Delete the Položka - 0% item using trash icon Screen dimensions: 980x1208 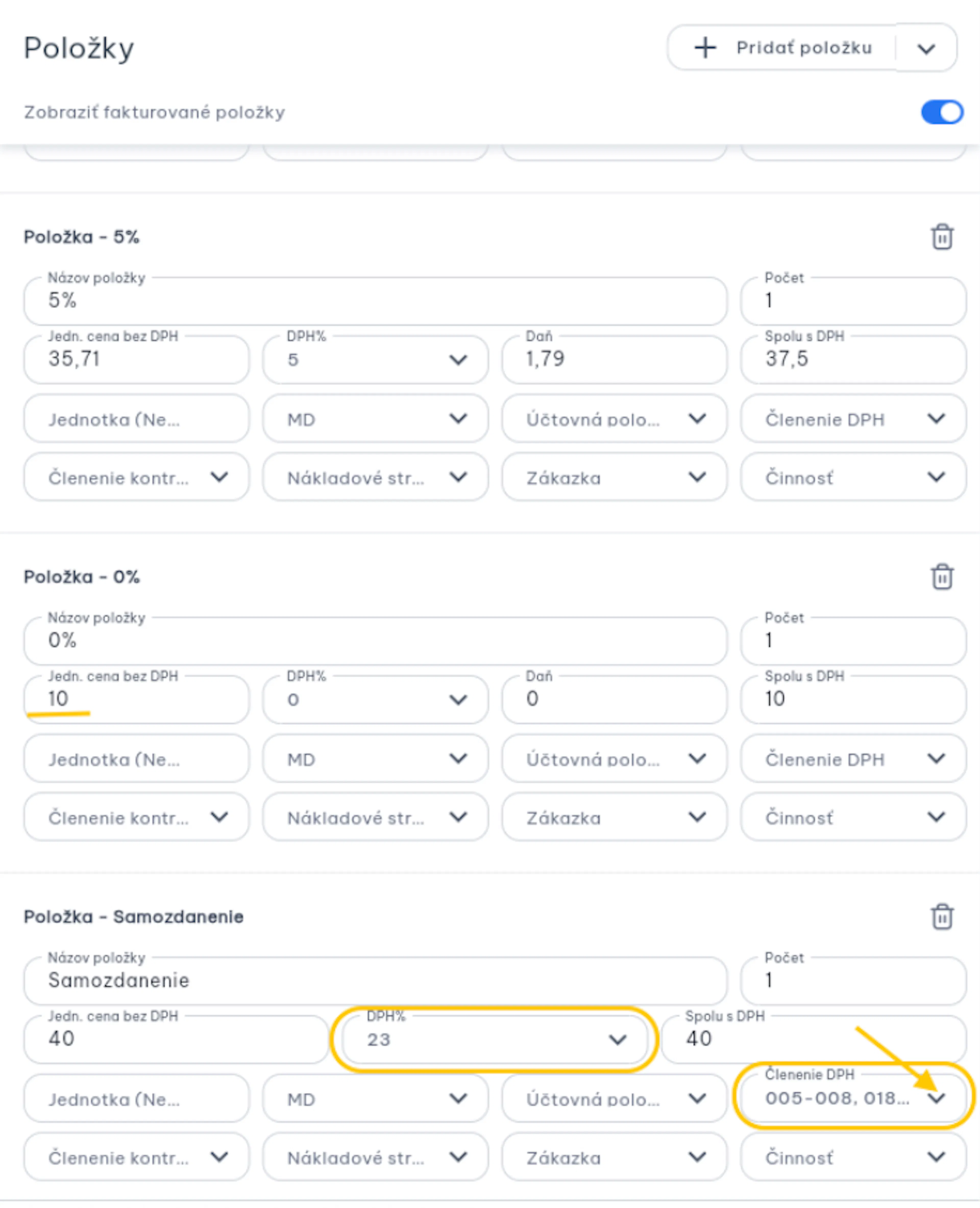click(942, 576)
